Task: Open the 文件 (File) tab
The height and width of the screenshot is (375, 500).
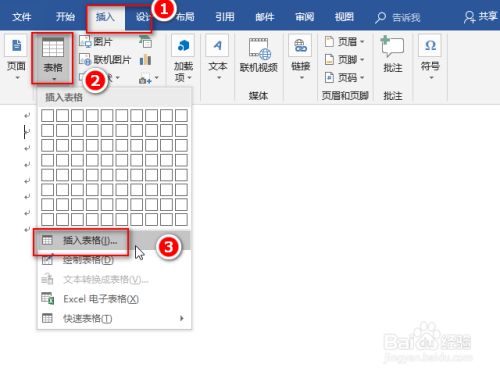Action: (22, 17)
